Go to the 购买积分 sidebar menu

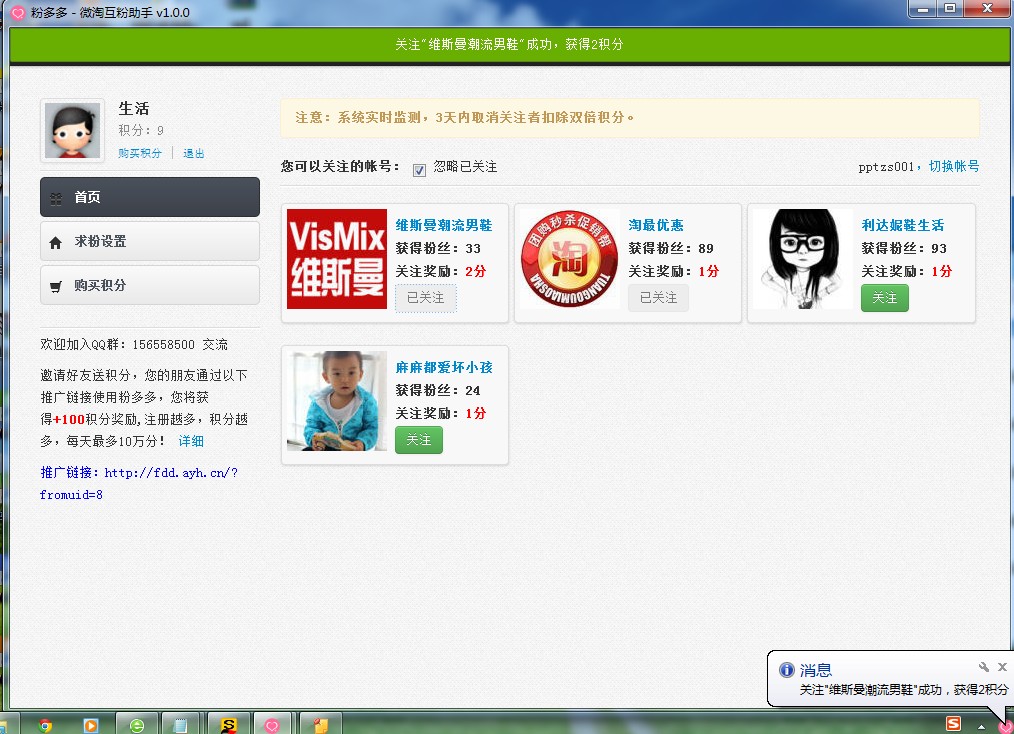click(x=150, y=285)
